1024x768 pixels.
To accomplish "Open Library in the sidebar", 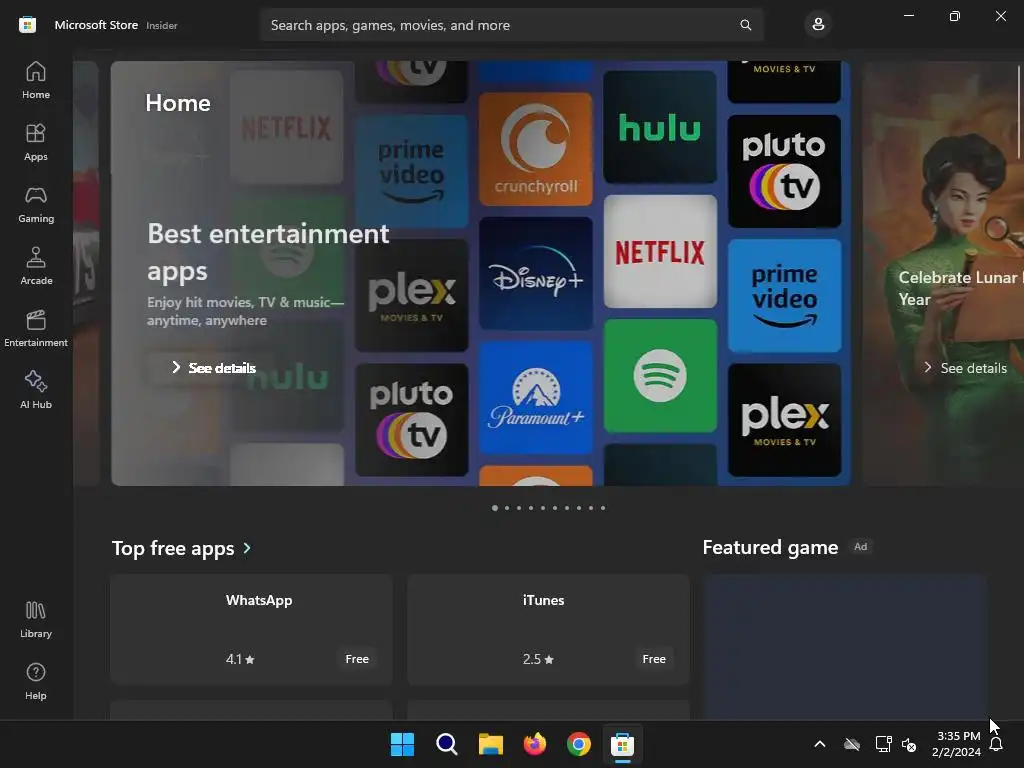I will tap(36, 620).
